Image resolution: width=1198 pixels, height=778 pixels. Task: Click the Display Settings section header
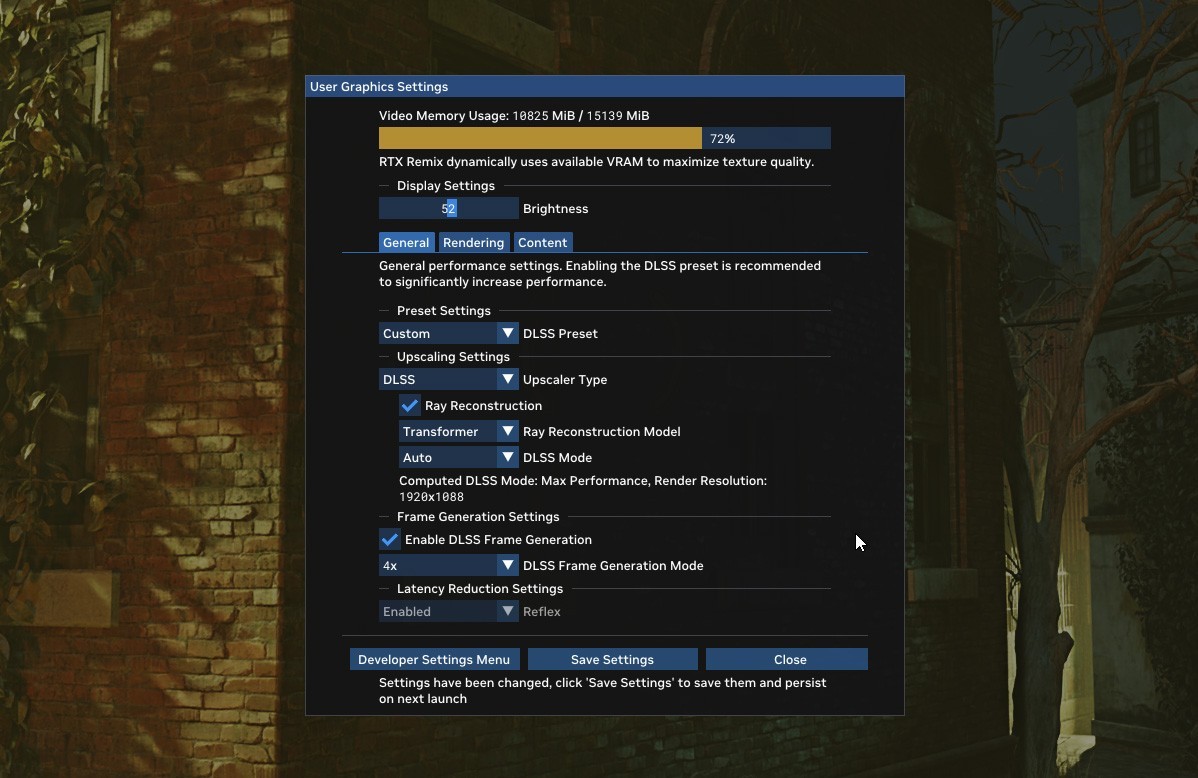point(445,186)
